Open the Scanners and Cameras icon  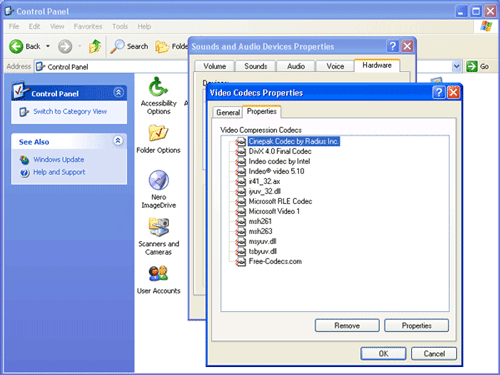click(159, 227)
